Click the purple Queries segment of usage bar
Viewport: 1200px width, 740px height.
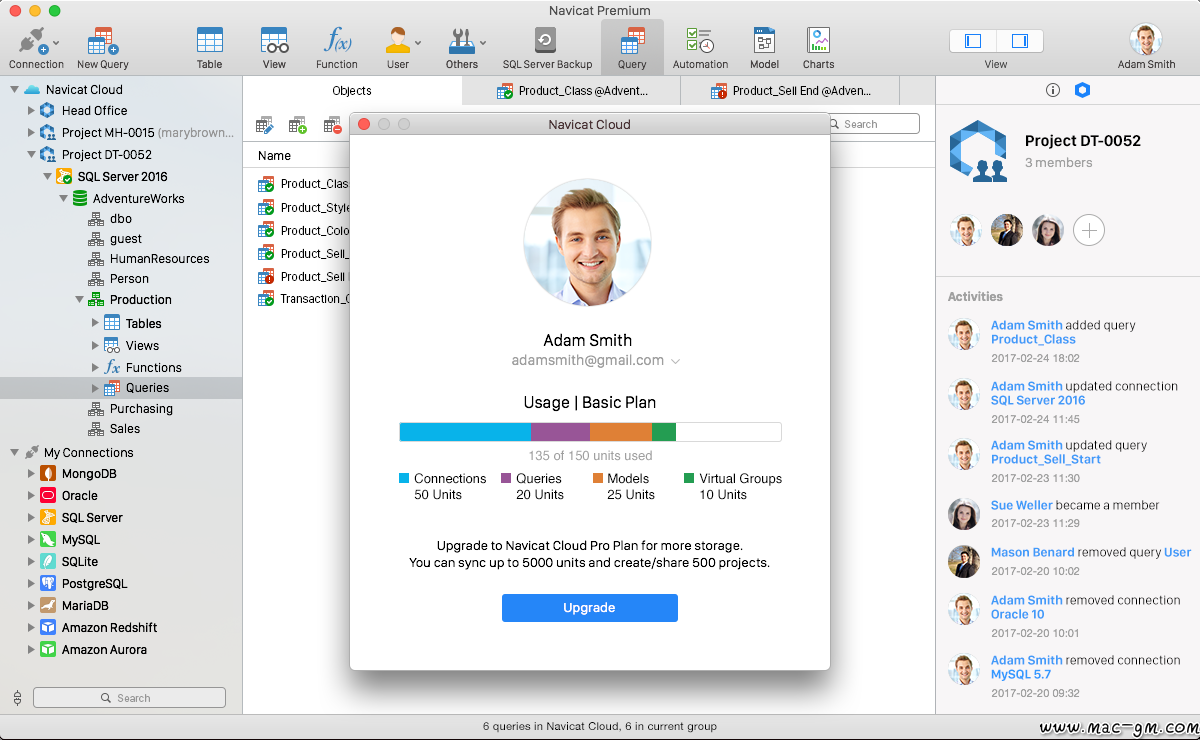tap(560, 432)
